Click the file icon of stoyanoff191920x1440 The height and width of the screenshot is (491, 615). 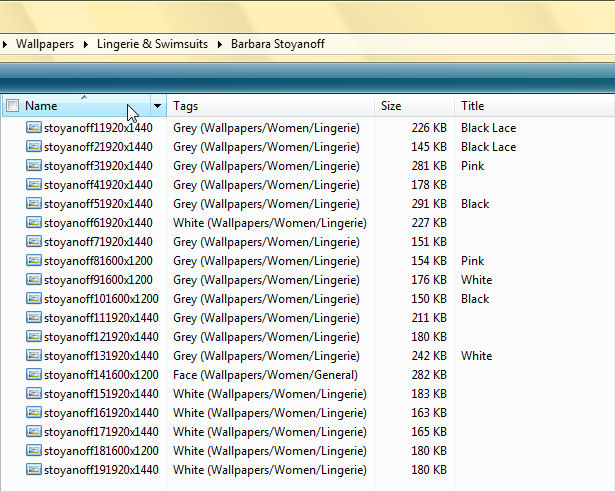(33, 470)
